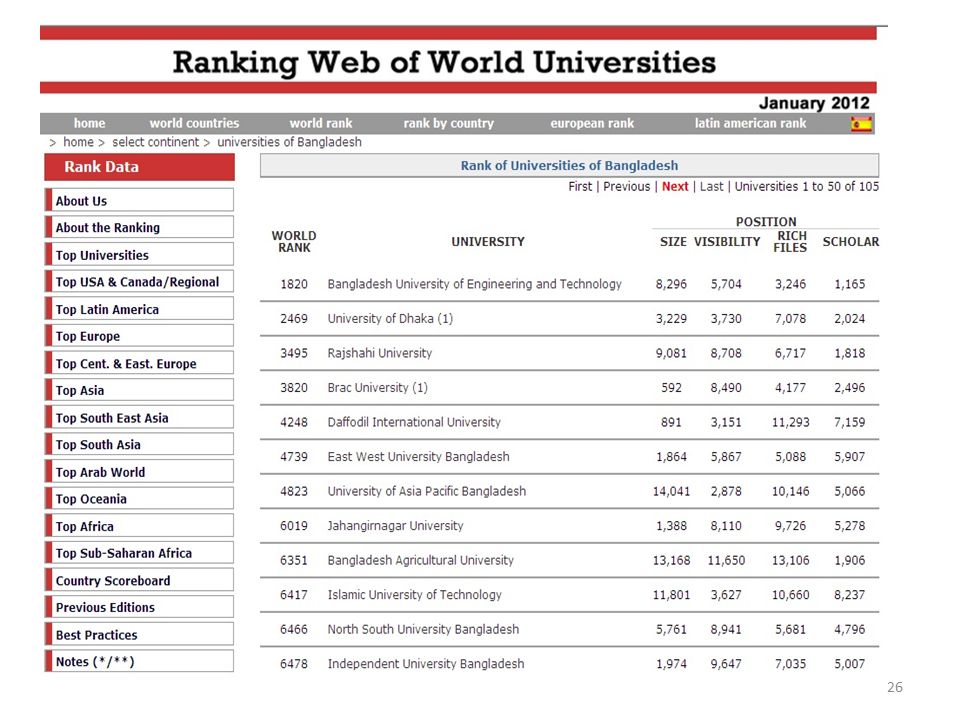Open Top Oceania sidebar item
960x720 pixels.
pos(140,499)
